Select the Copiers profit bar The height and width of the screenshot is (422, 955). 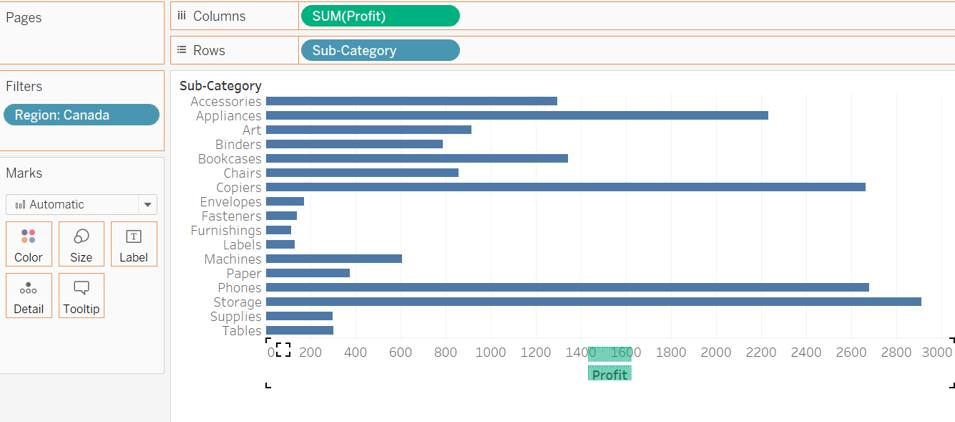point(565,187)
